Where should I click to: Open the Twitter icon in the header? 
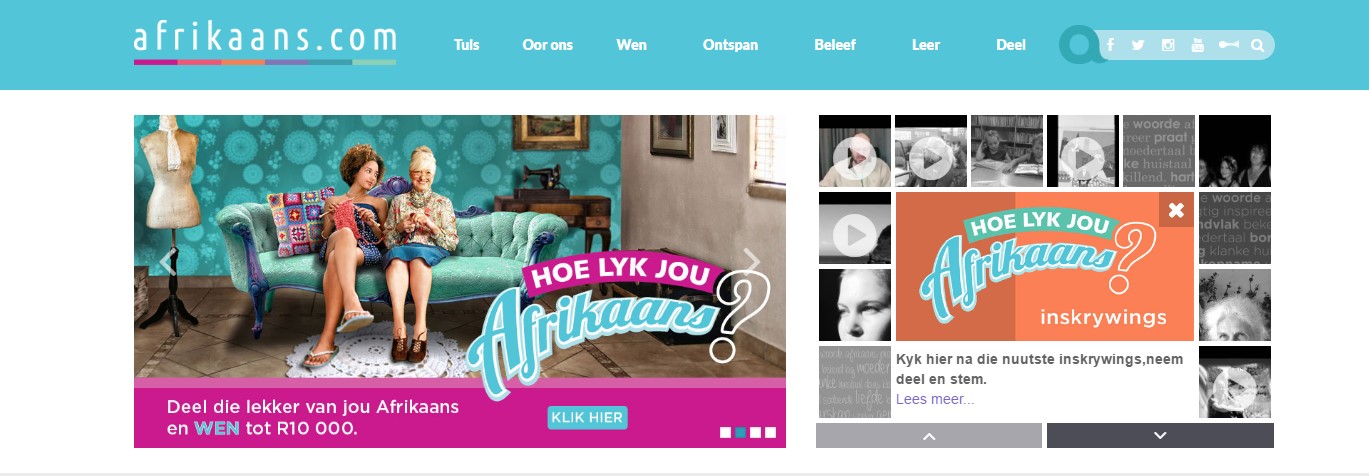(x=1138, y=45)
